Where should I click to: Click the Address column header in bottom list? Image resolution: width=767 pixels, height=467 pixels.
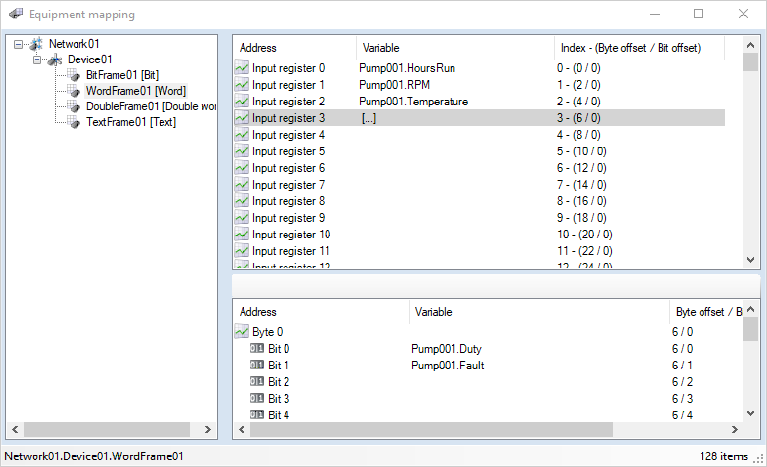tap(320, 312)
